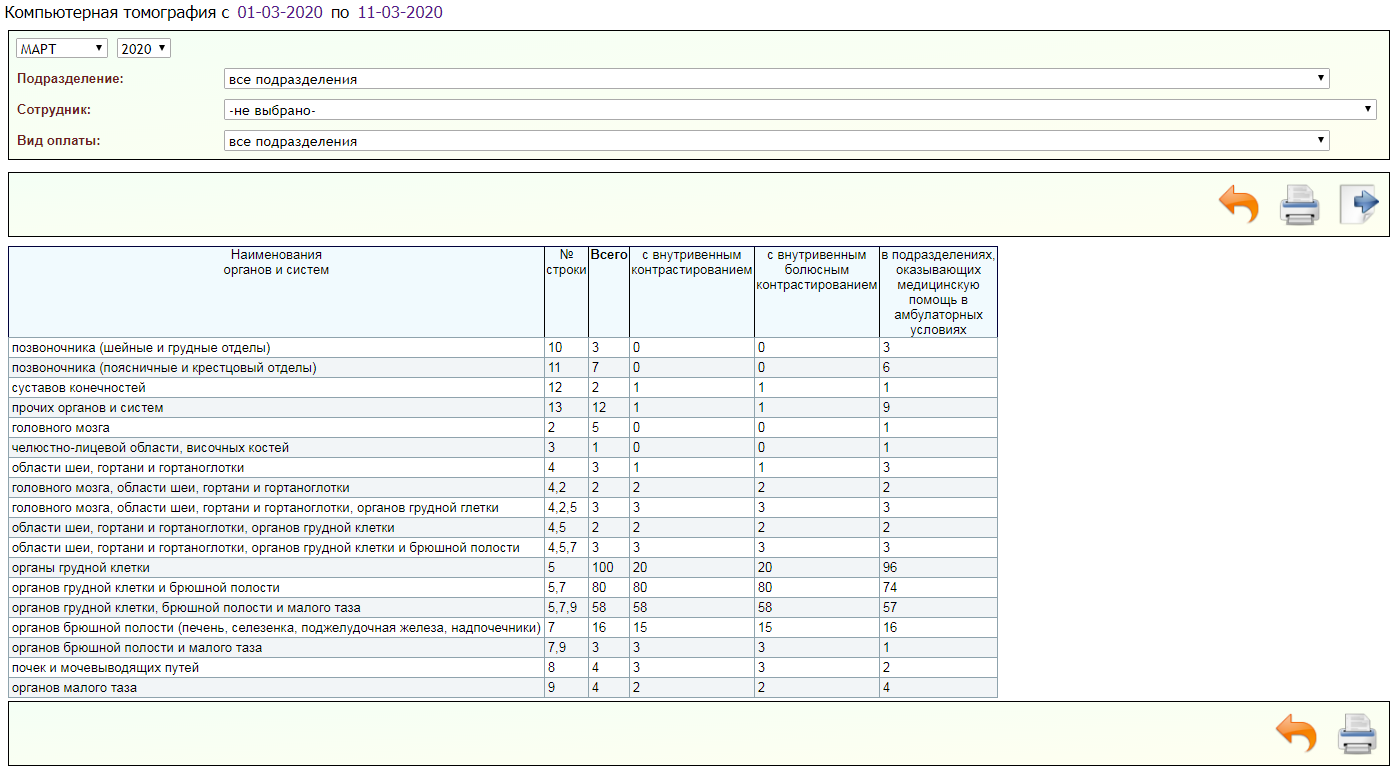The image size is (1399, 769).
Task: Expand the Вид оплаты dropdown
Action: tap(776, 141)
